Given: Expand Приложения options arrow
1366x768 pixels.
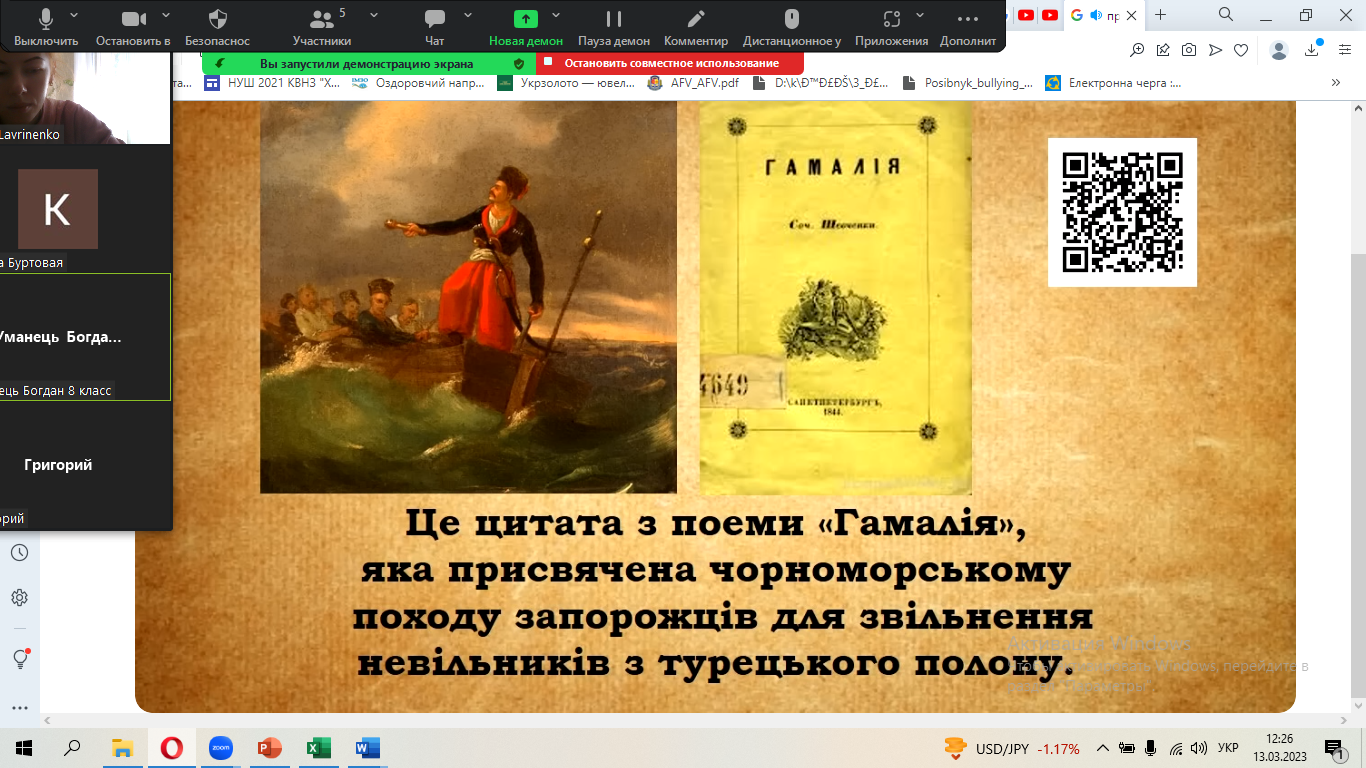Looking at the screenshot, I should 920,16.
